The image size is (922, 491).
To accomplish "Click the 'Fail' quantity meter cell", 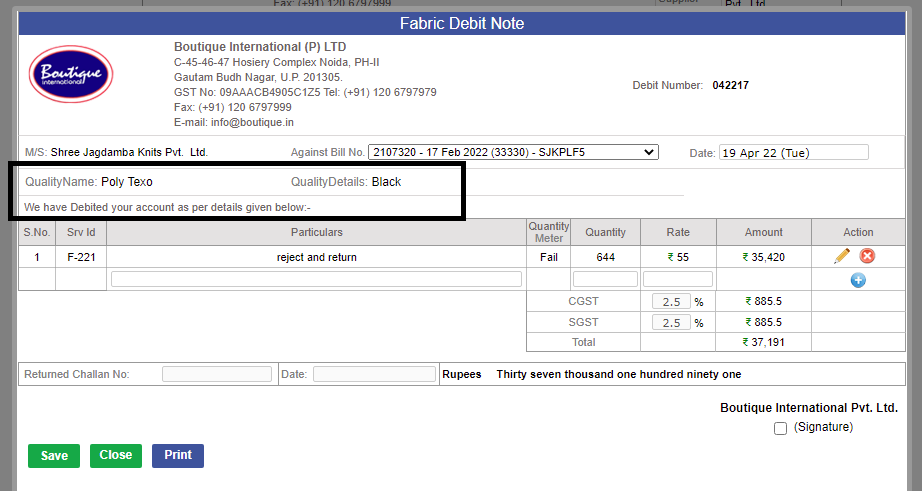I will click(549, 257).
